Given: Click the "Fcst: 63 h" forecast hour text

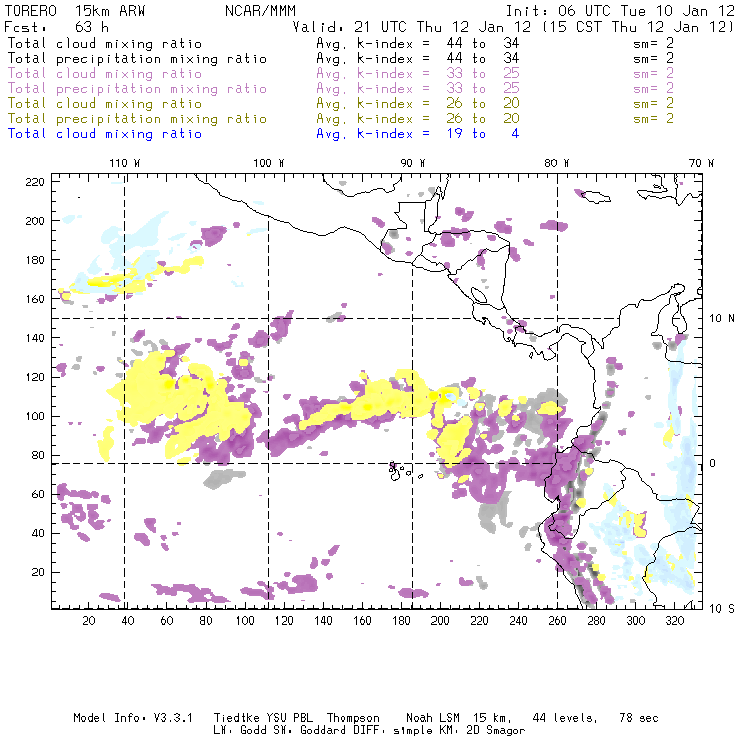Looking at the screenshot, I should tap(57, 27).
